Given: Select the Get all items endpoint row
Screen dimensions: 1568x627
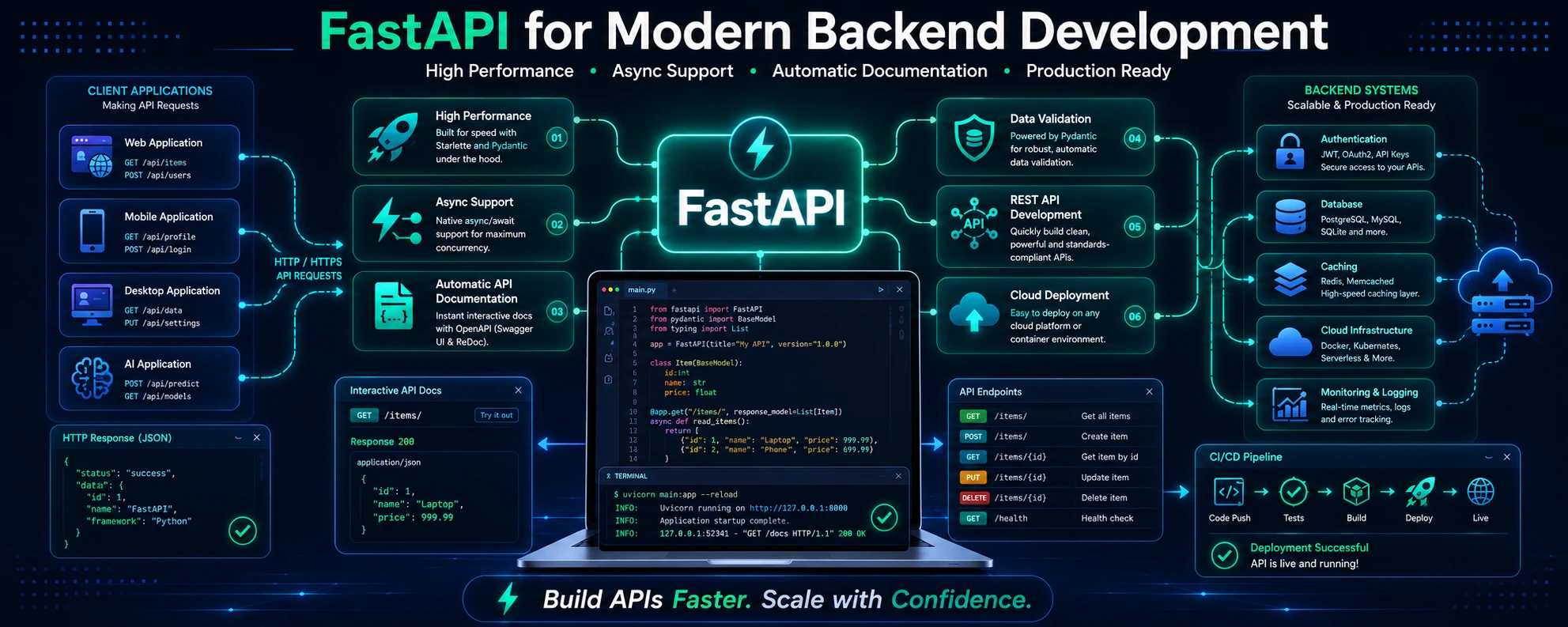Looking at the screenshot, I should (1055, 416).
